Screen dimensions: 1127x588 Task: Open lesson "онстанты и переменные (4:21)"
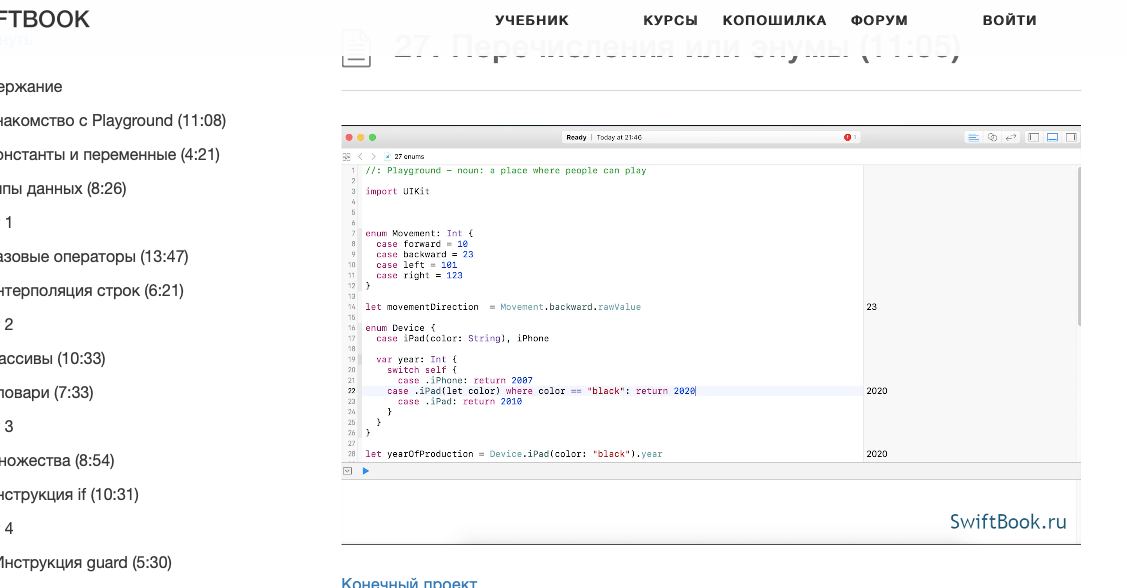coord(110,155)
